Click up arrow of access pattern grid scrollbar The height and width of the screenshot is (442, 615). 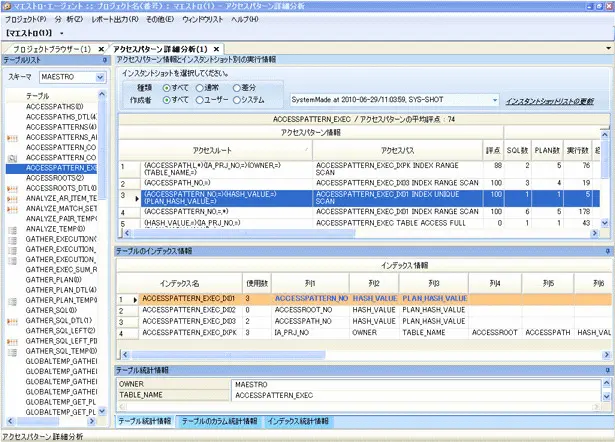(604, 135)
